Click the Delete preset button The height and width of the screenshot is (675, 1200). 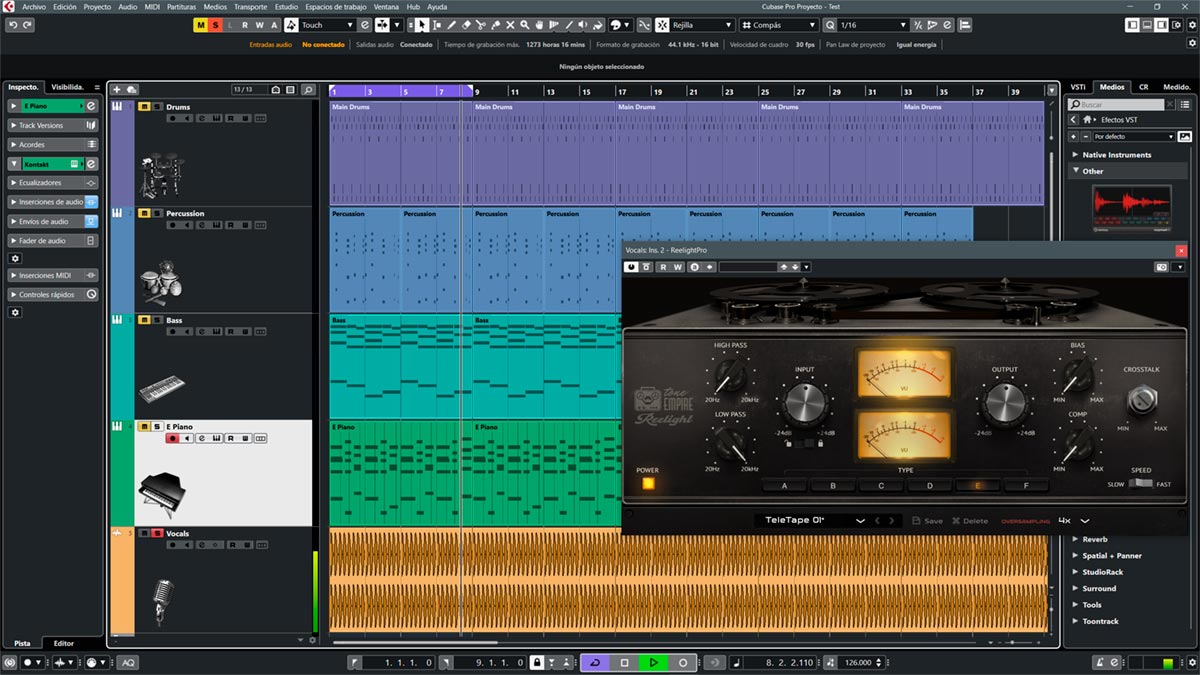(970, 521)
